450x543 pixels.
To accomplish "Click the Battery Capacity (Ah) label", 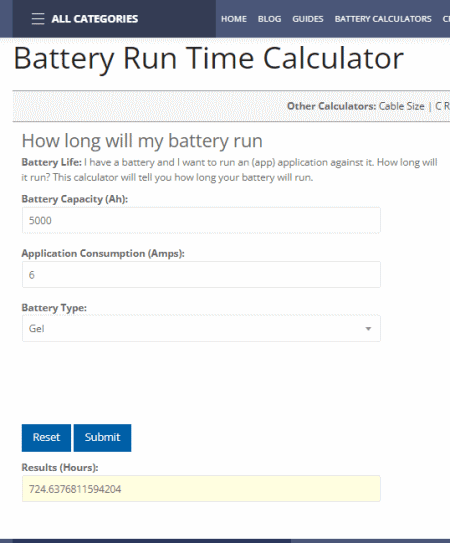I will 75,199.
